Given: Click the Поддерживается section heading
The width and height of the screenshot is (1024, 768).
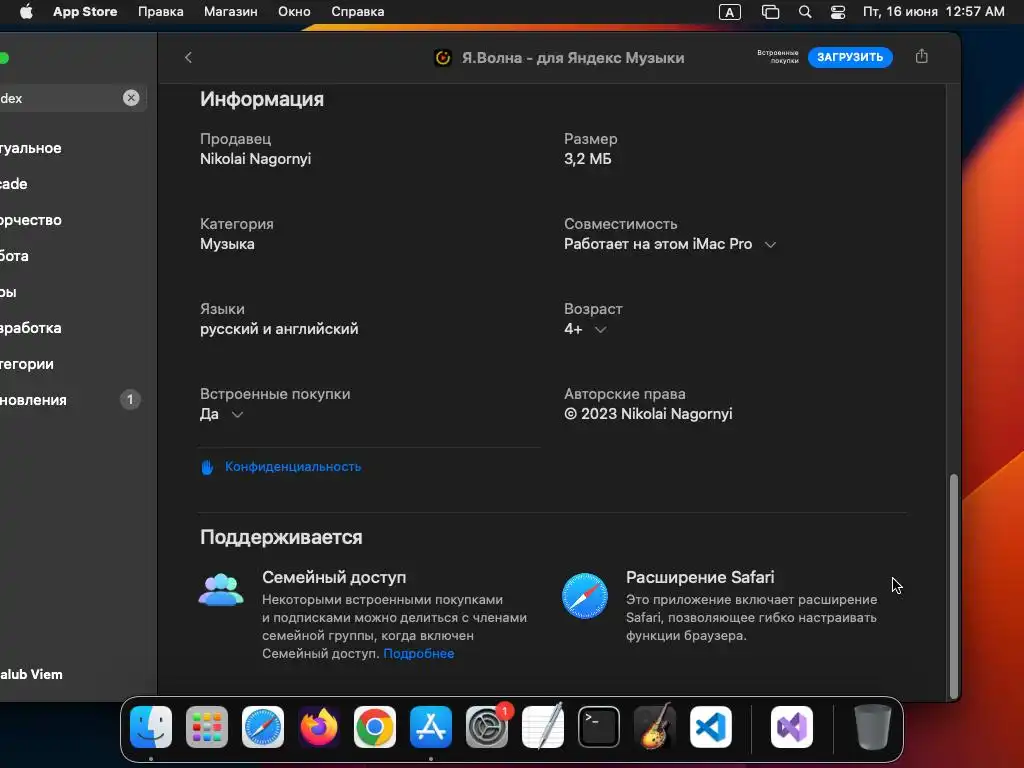Looking at the screenshot, I should pos(281,537).
